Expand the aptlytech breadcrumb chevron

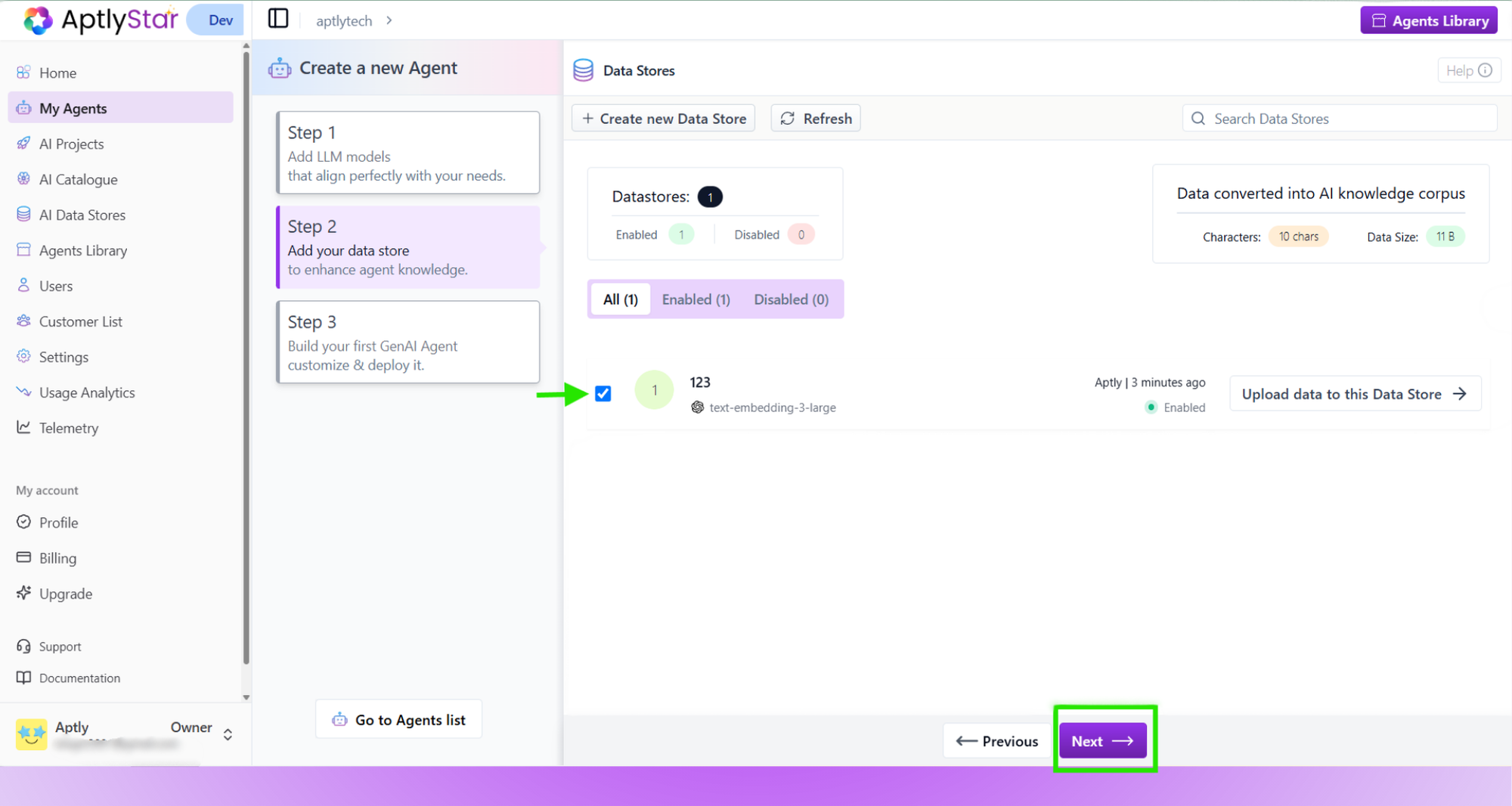pyautogui.click(x=388, y=20)
